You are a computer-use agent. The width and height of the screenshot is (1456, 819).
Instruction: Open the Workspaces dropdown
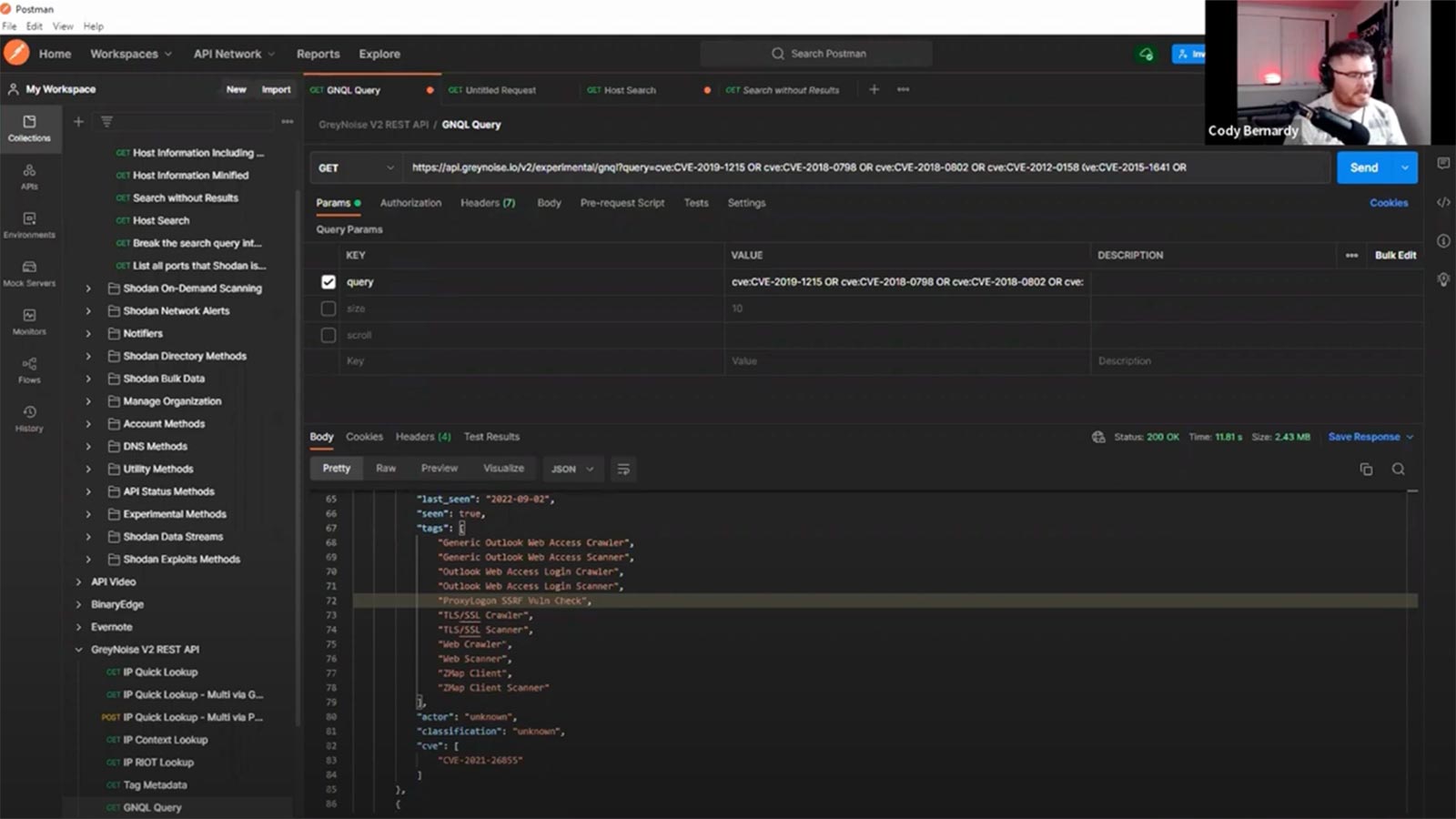point(131,54)
